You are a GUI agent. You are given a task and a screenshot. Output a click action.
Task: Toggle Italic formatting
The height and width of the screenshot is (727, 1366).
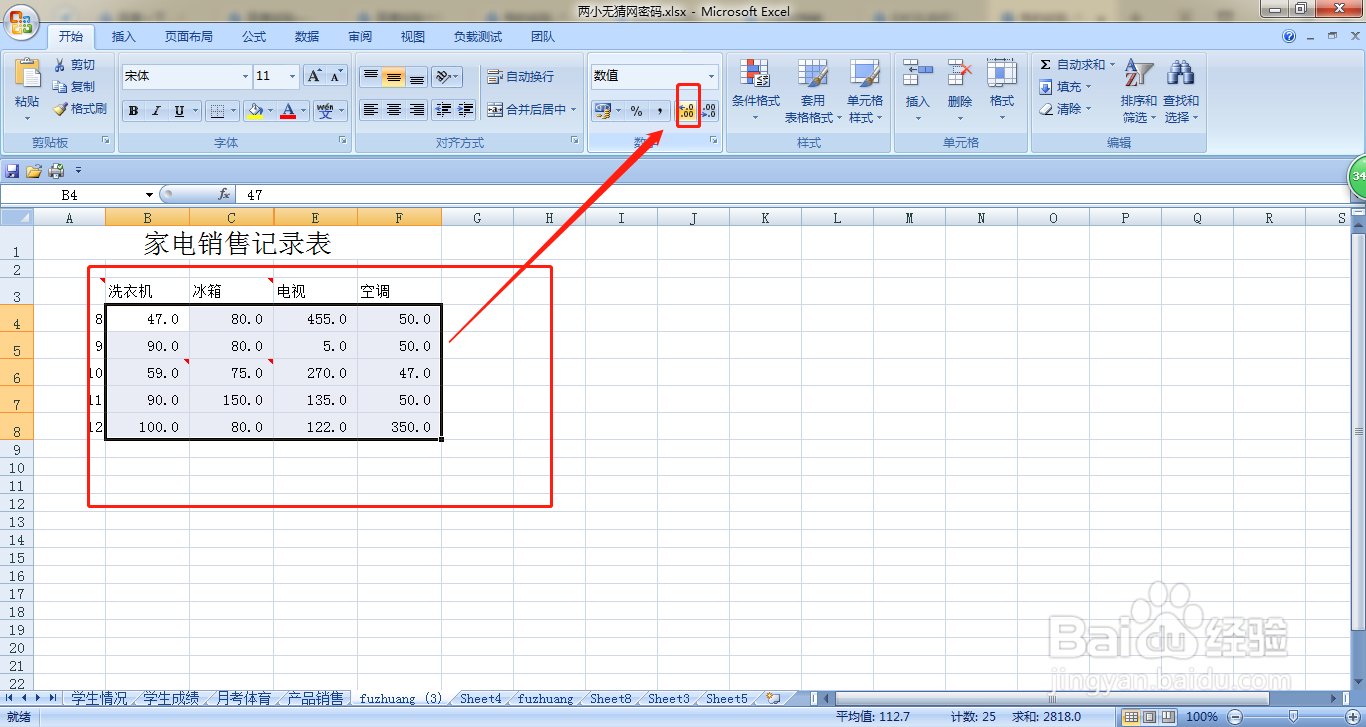[x=156, y=111]
